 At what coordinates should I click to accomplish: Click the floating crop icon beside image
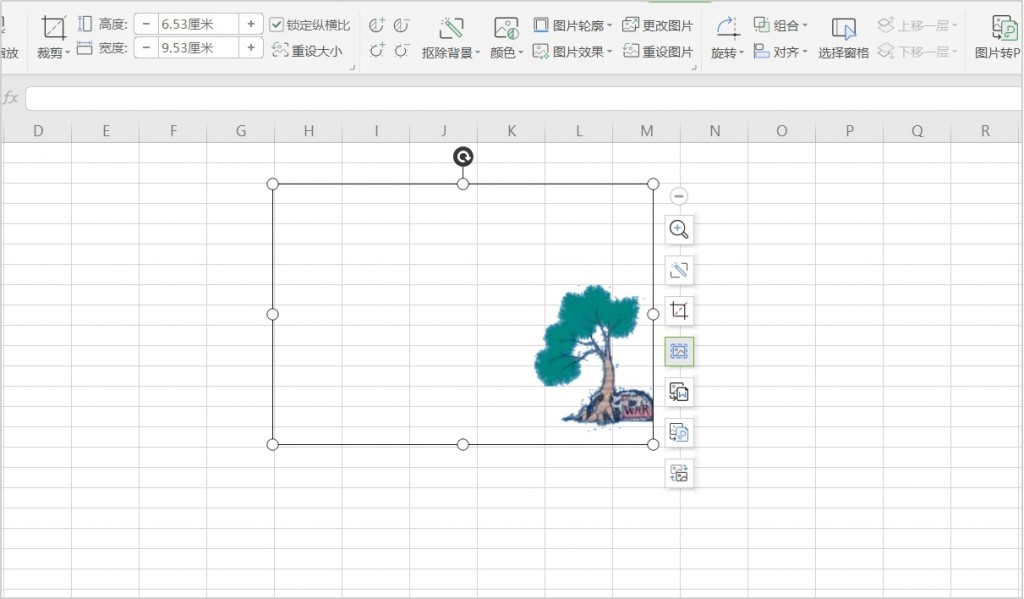[679, 310]
